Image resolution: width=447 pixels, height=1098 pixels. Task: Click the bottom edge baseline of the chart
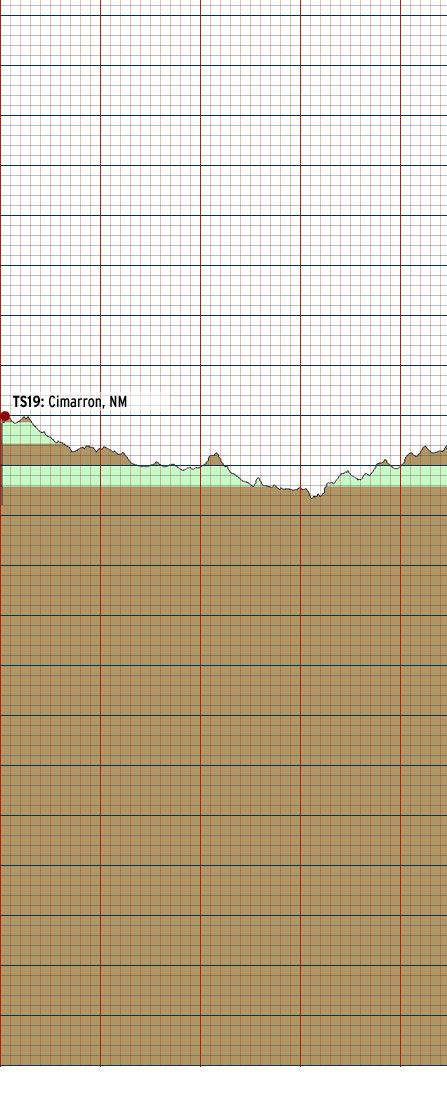tap(224, 1066)
